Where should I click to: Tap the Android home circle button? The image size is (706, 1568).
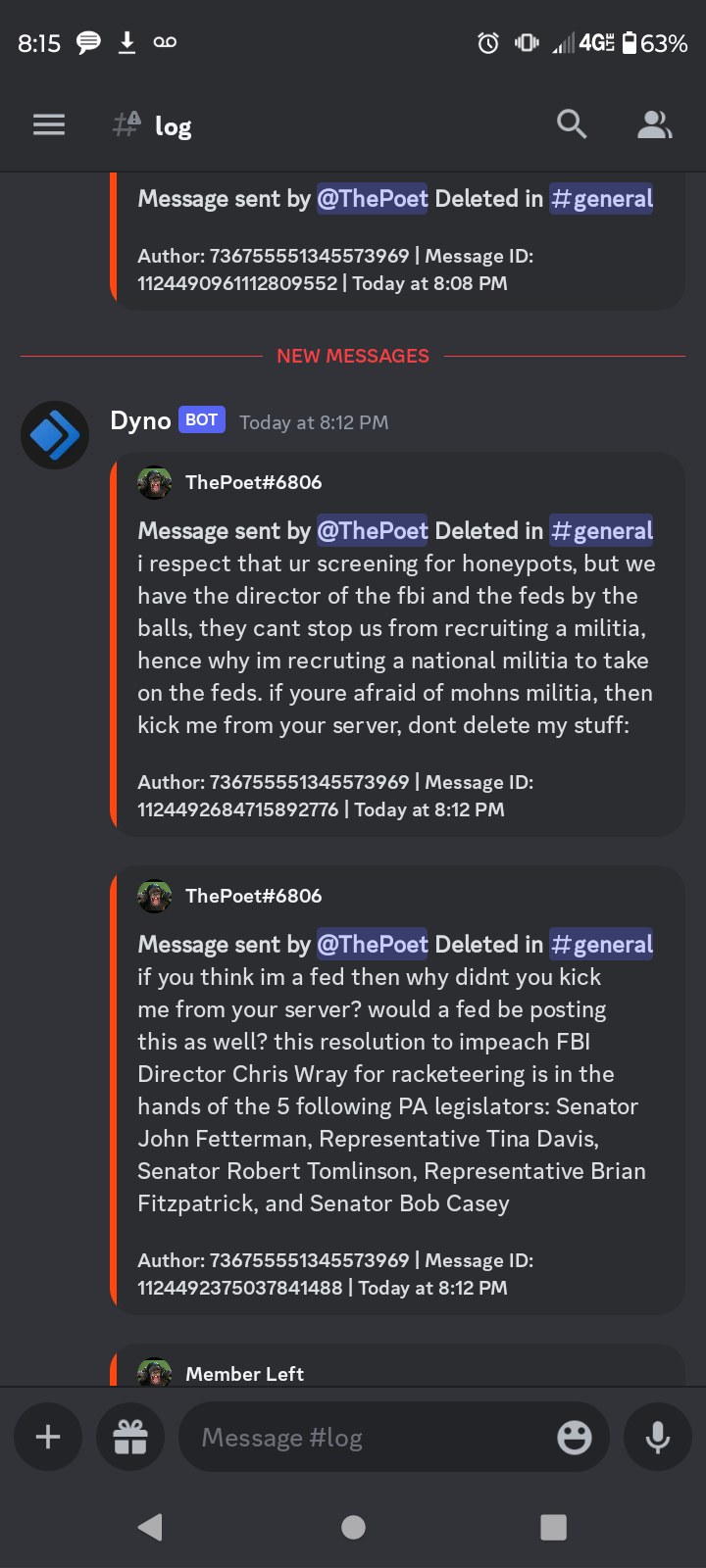[x=353, y=1527]
